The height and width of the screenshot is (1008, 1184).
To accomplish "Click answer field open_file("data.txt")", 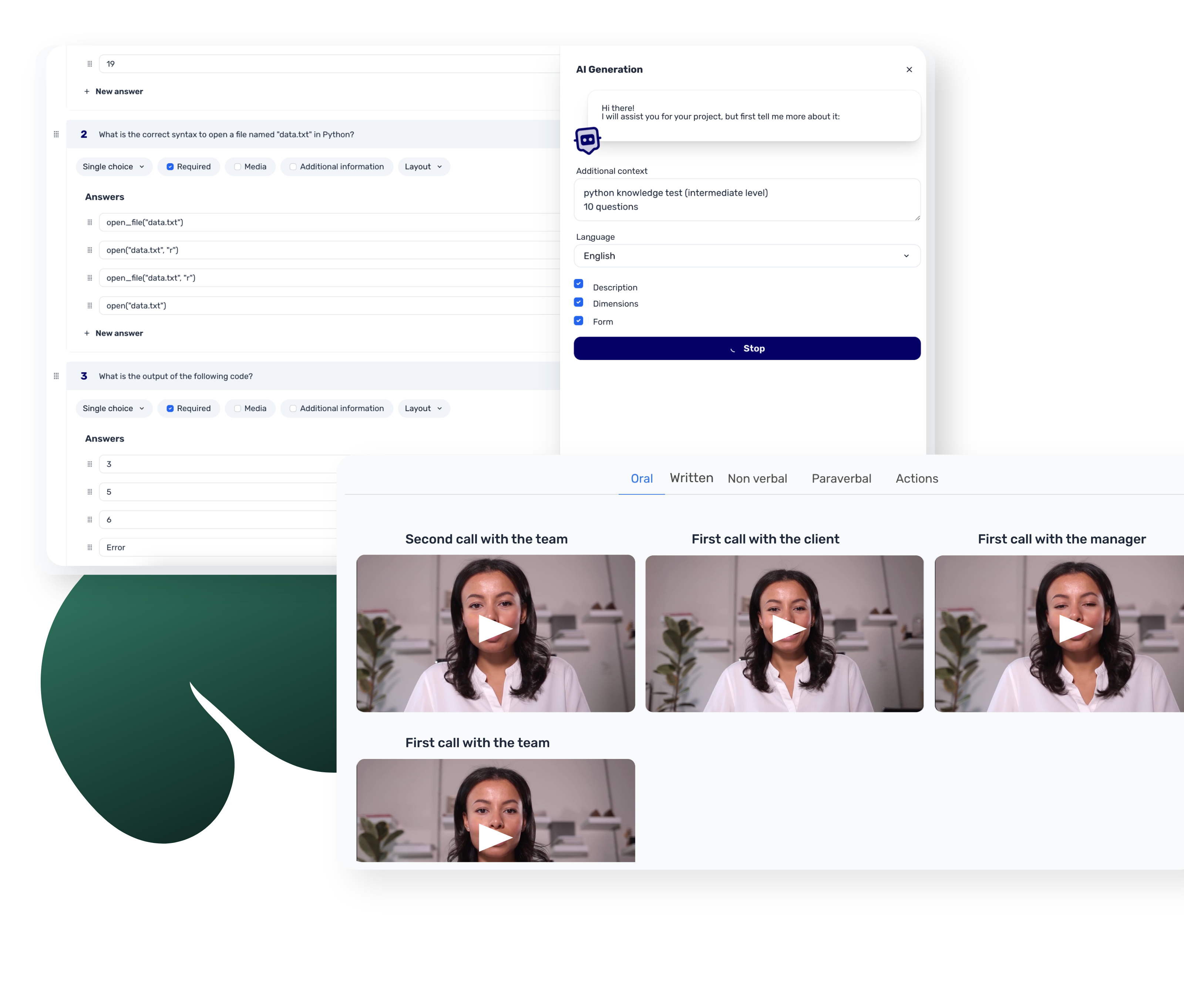I will pos(329,222).
